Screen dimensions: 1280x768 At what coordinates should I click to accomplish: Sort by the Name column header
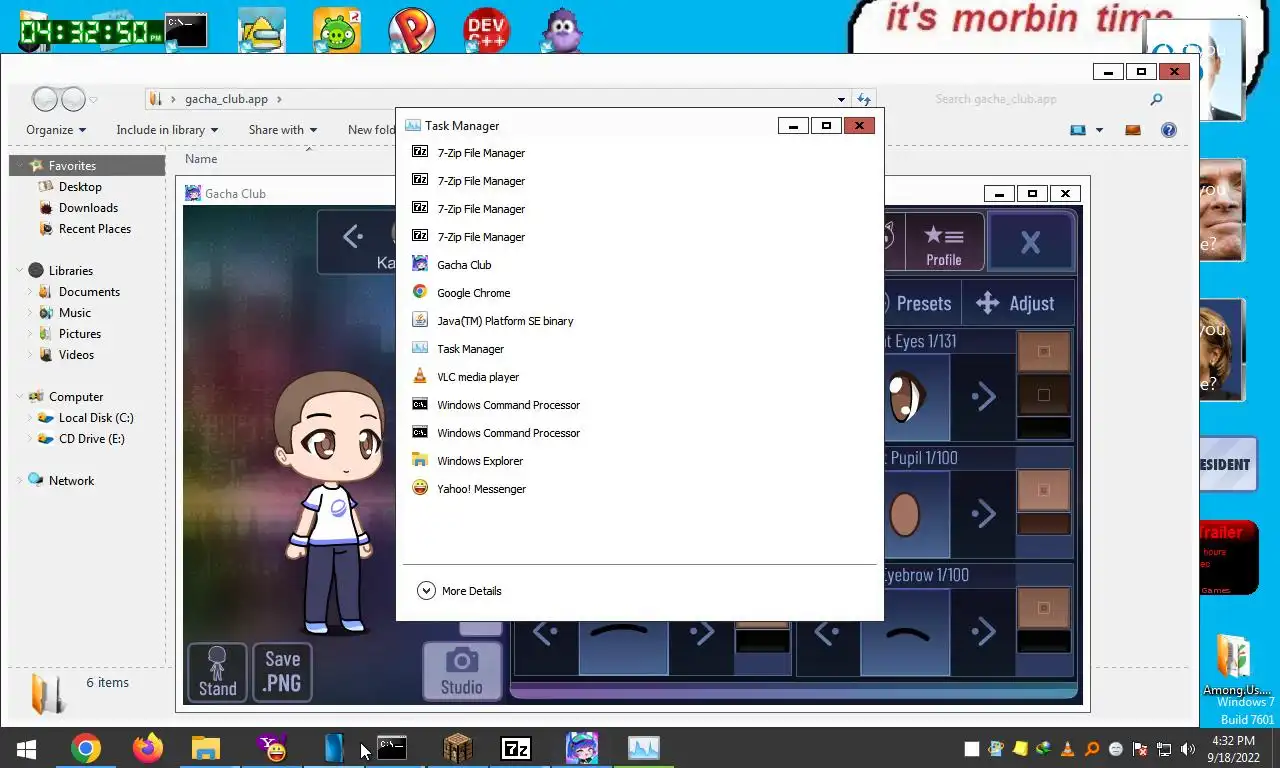201,159
